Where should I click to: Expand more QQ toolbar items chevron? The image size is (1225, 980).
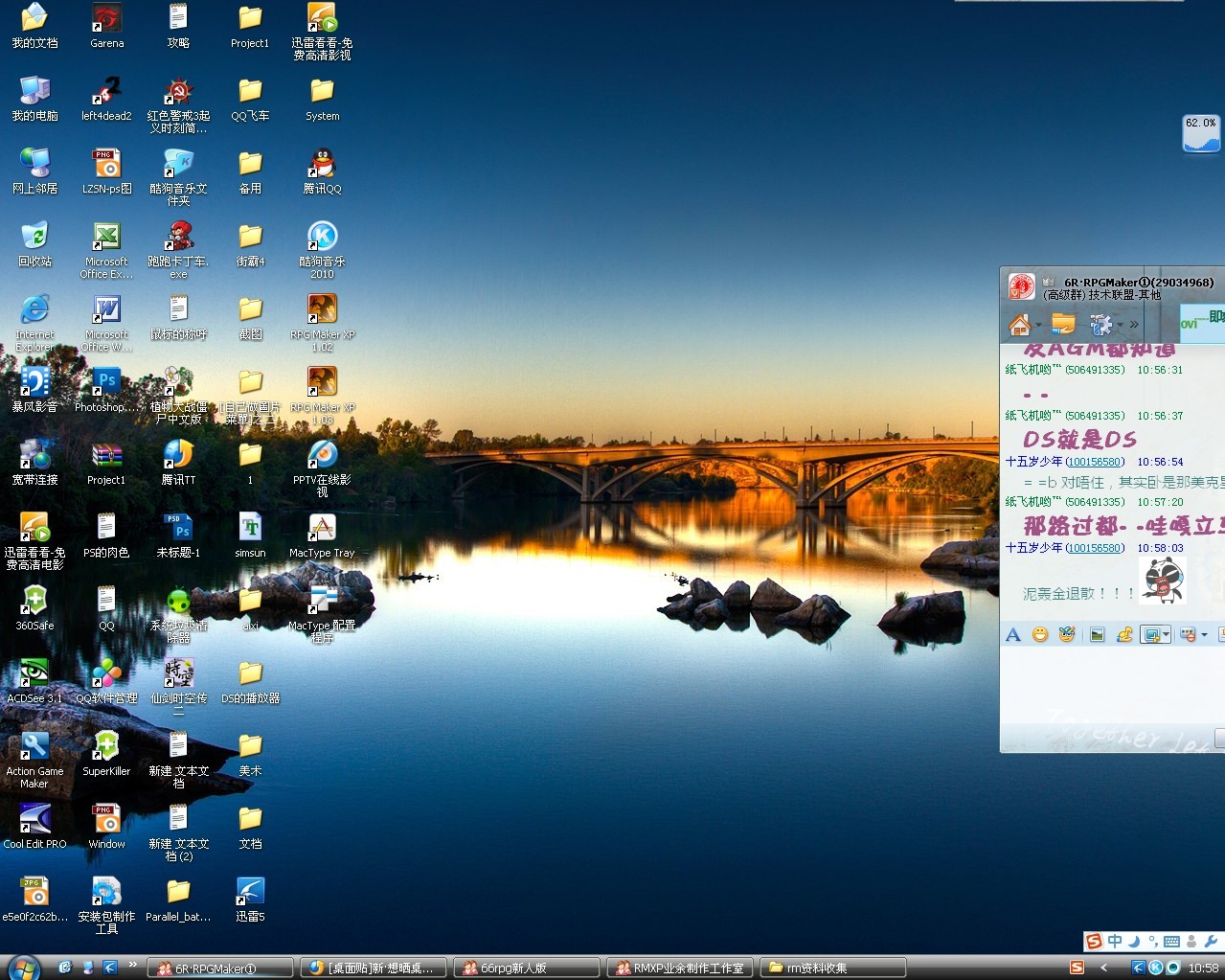tap(1135, 325)
